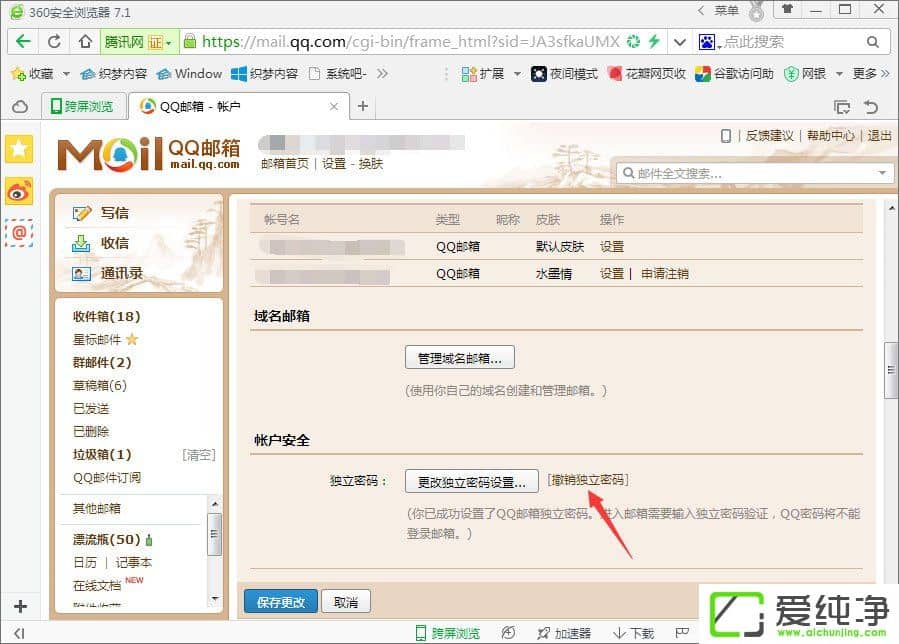
Task: Click 更改独立密码设置... button
Action: [x=472, y=481]
